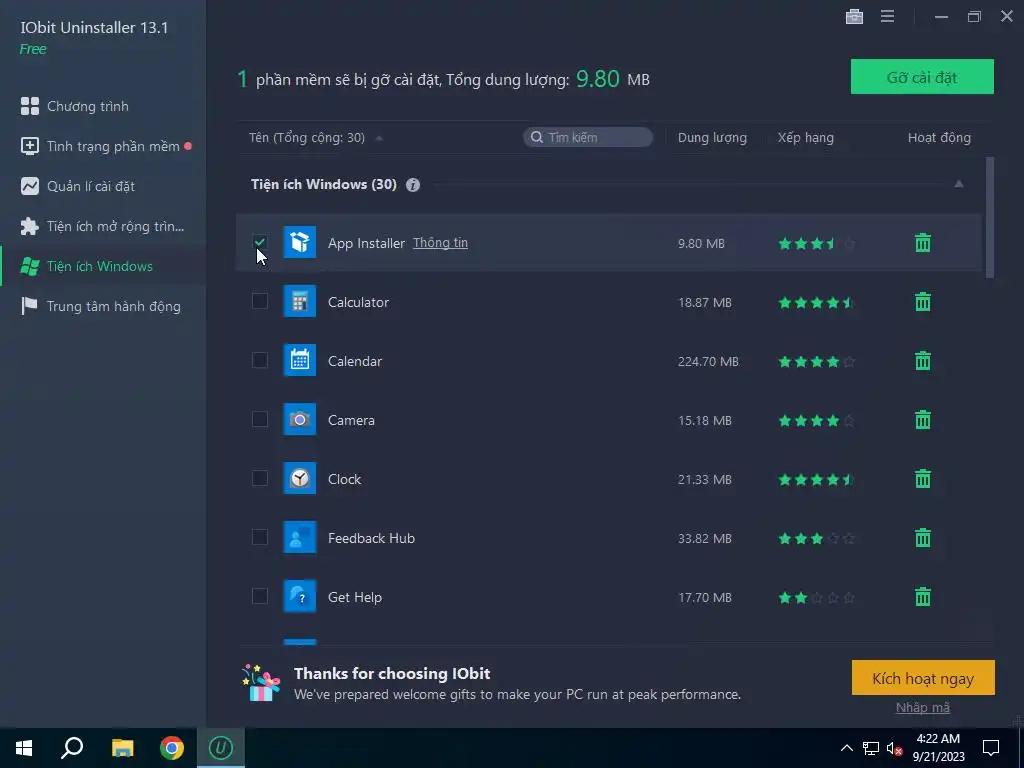Image resolution: width=1024 pixels, height=768 pixels.
Task: Launch File Explorer from taskbar
Action: (x=122, y=748)
